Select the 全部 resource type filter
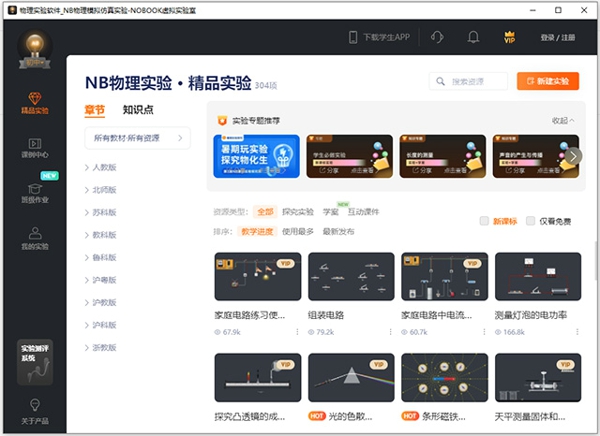 pos(265,212)
